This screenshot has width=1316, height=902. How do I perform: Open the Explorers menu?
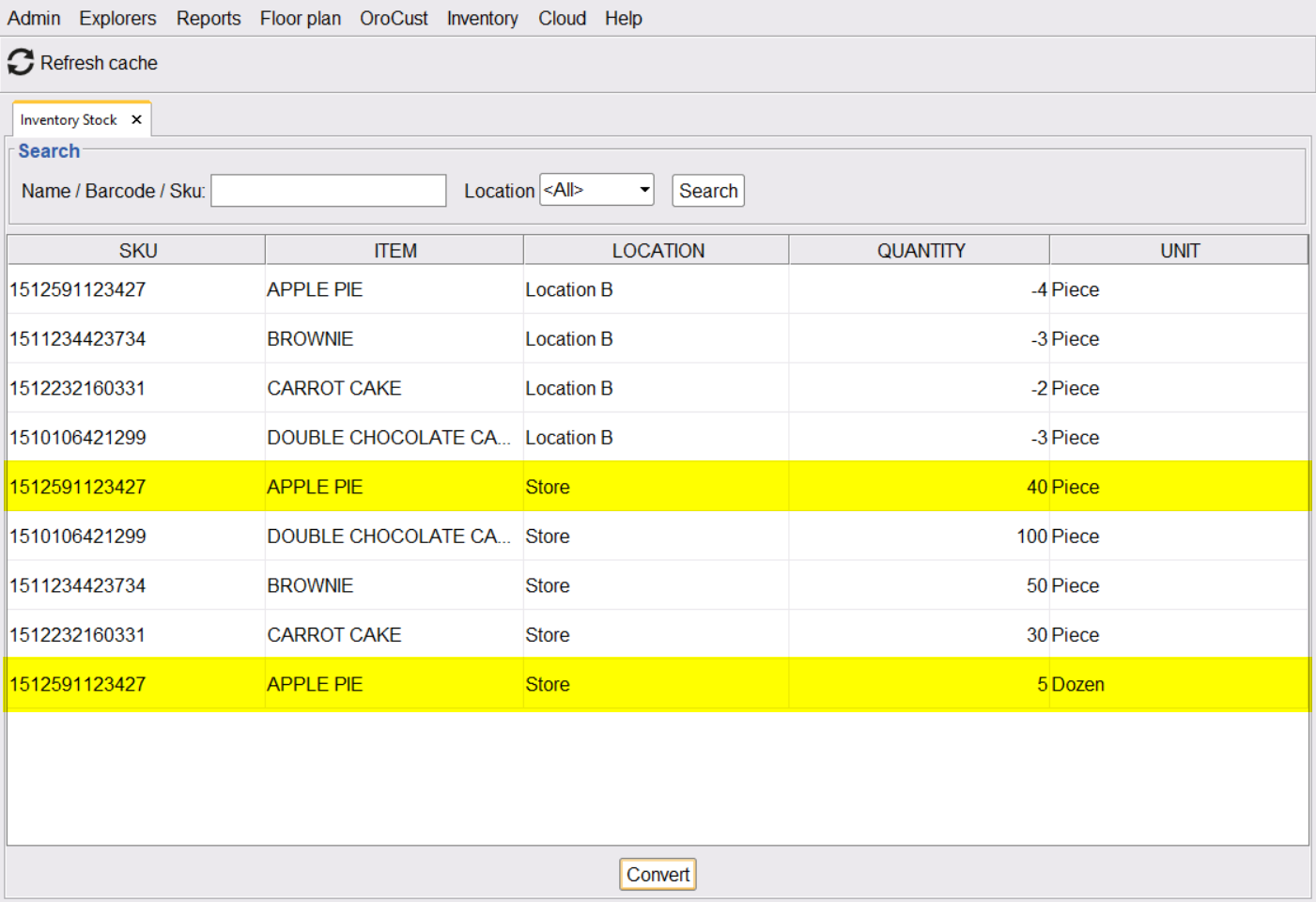[117, 18]
